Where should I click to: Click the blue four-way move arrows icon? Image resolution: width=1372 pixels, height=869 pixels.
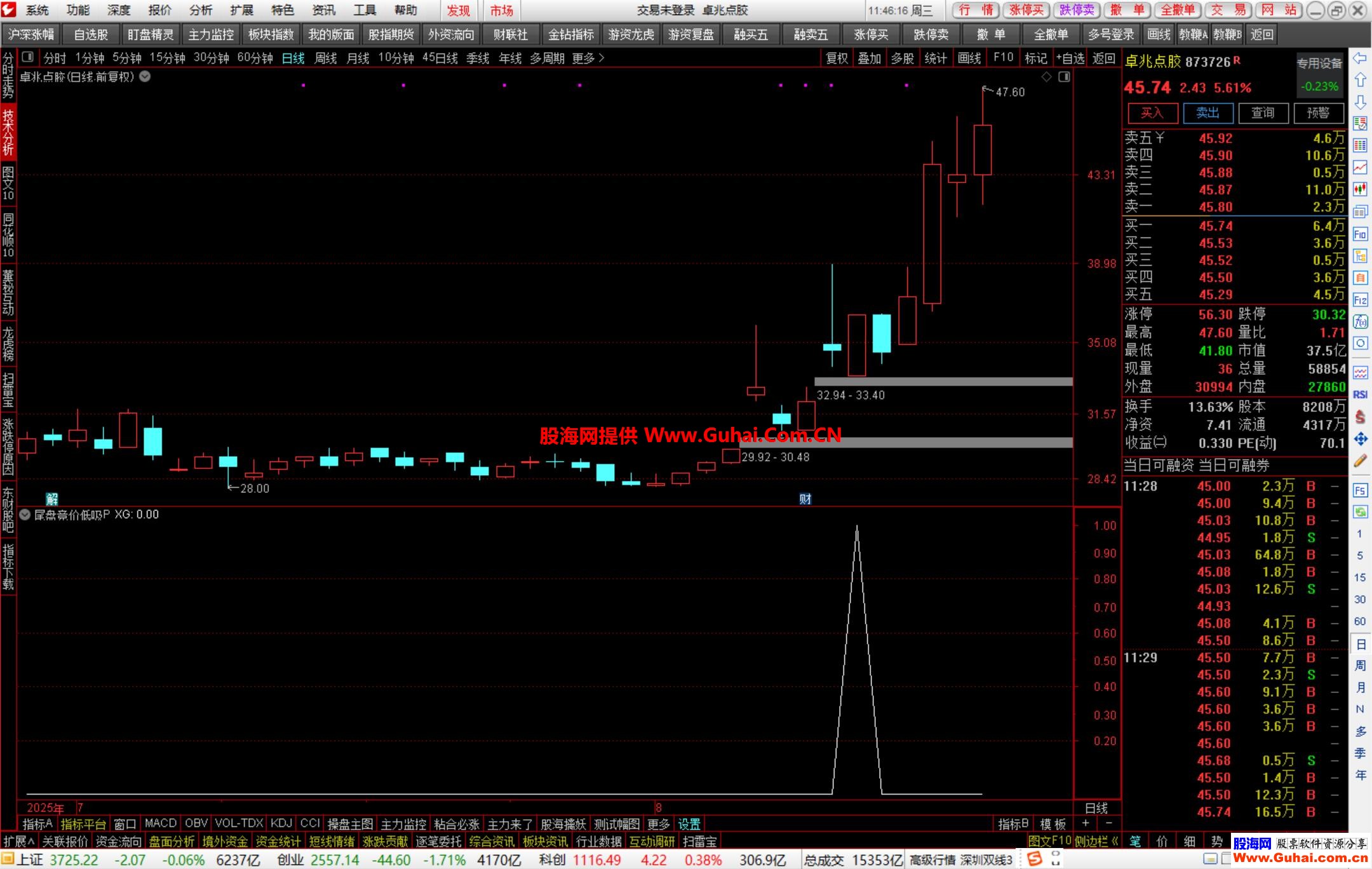1360,438
